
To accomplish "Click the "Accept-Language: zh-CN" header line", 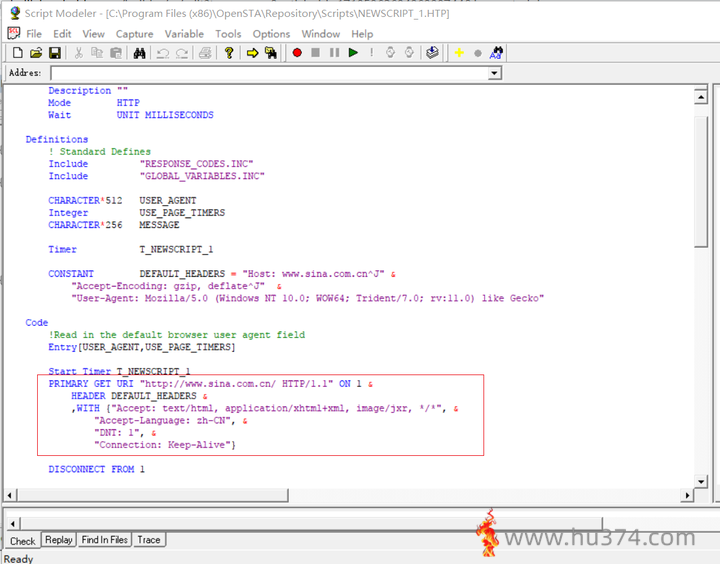I will click(x=170, y=420).
